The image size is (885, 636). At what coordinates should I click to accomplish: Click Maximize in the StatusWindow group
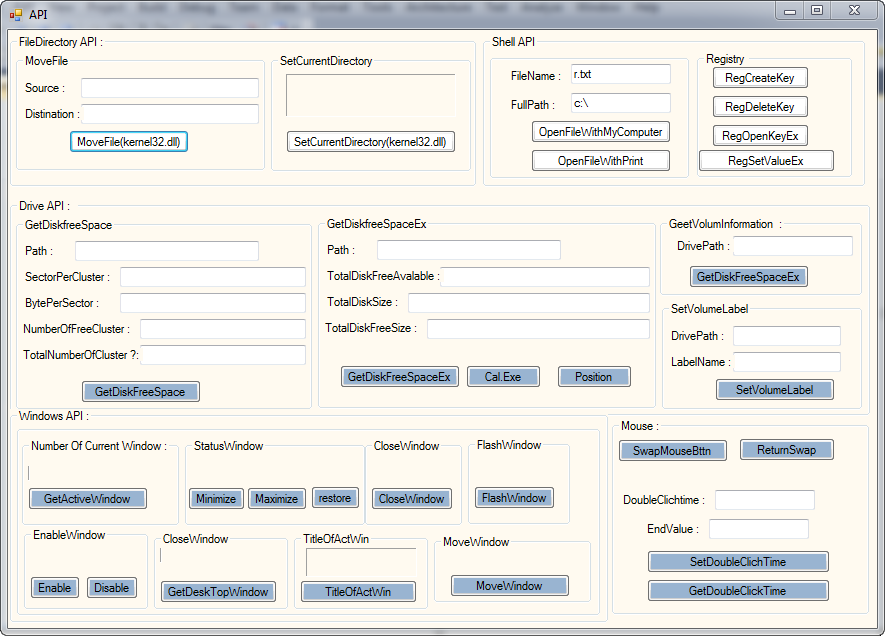pyautogui.click(x=277, y=499)
